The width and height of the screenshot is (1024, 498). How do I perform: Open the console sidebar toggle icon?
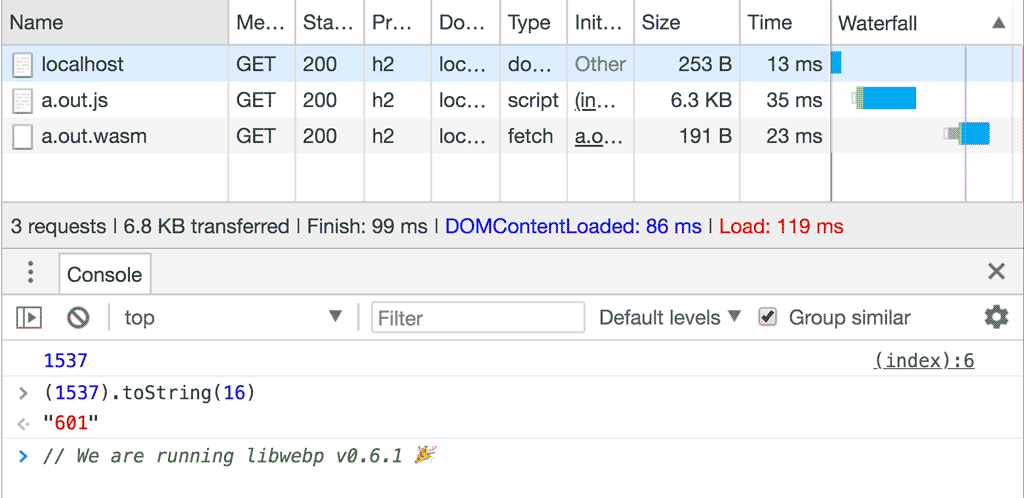click(29, 318)
